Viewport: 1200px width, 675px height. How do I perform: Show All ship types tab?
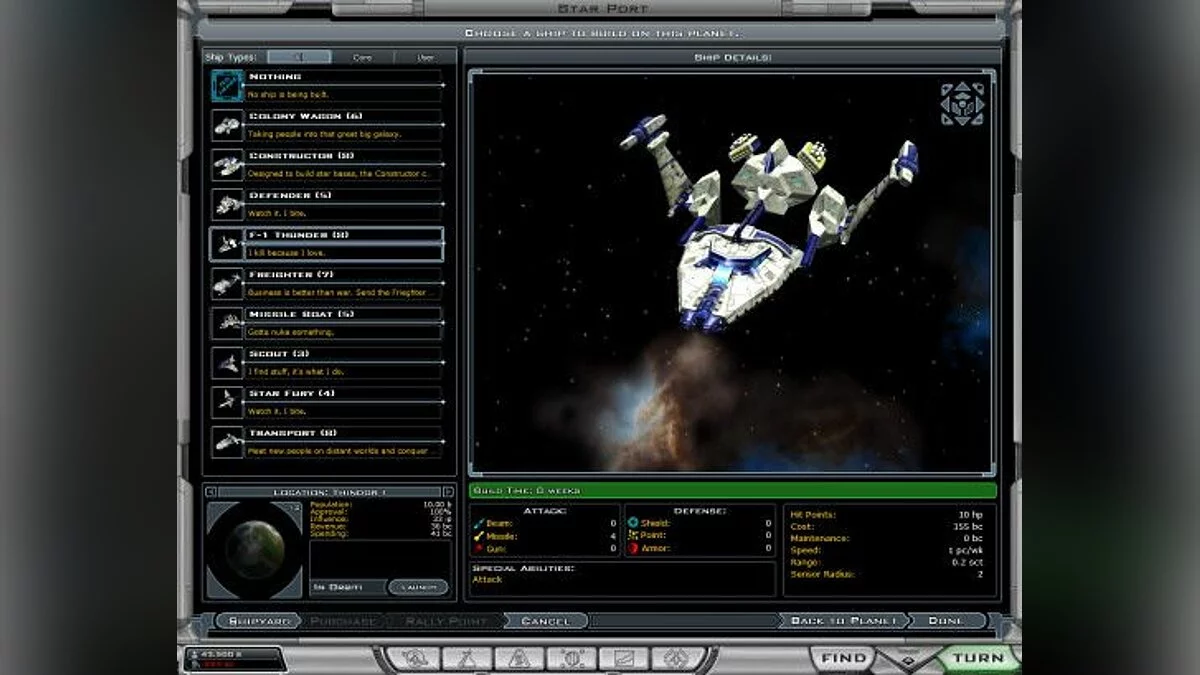(x=299, y=57)
